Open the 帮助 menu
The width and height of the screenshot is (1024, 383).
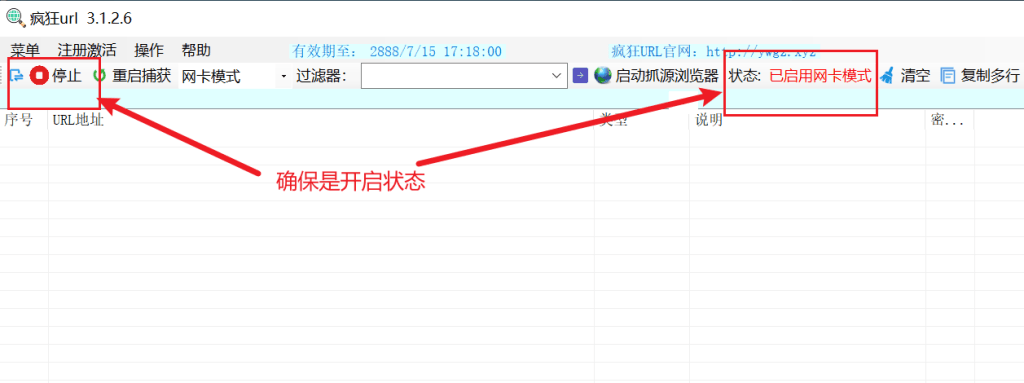pyautogui.click(x=196, y=51)
